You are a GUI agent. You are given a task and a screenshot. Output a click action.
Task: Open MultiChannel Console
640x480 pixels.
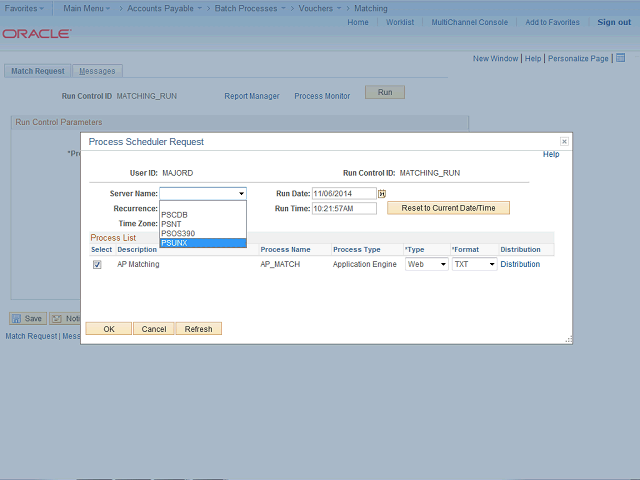point(469,22)
